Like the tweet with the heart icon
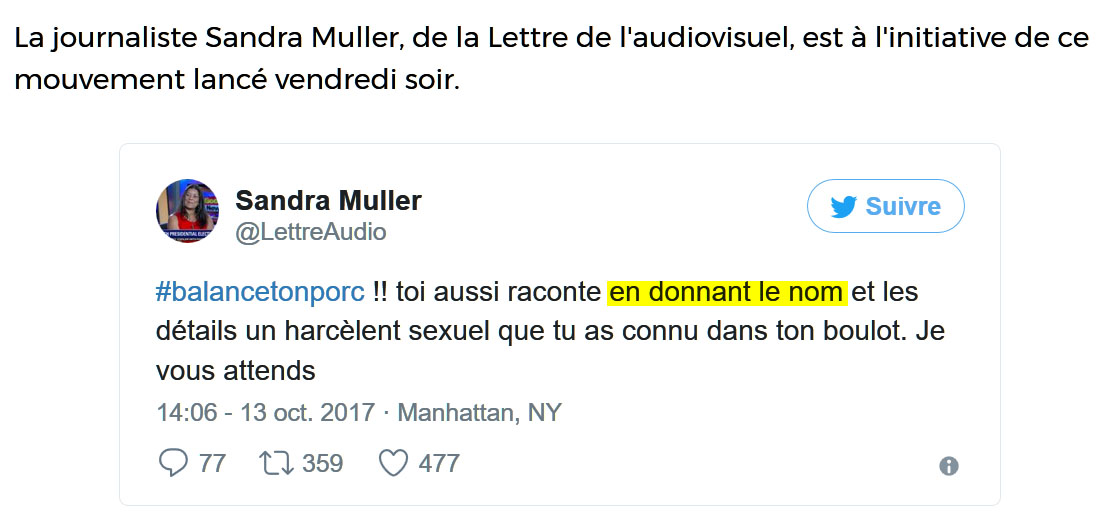The width and height of the screenshot is (1115, 523). coord(394,463)
